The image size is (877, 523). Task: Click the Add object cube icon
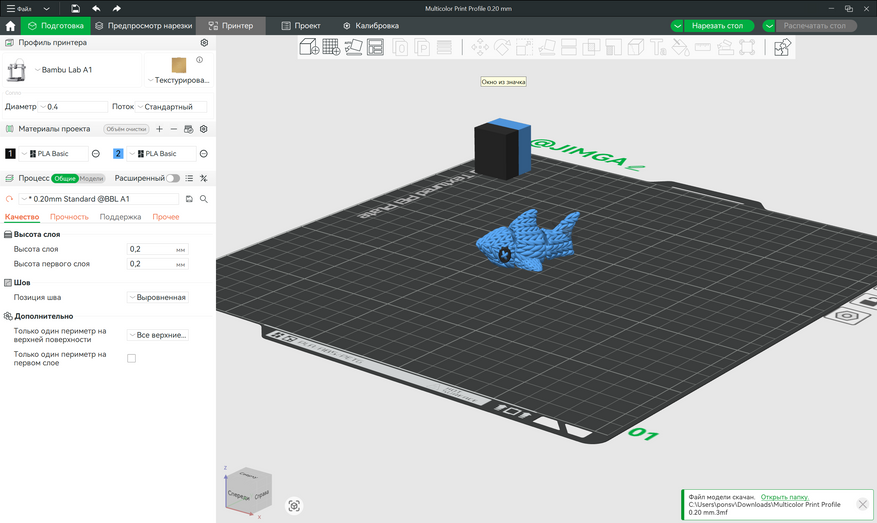310,47
